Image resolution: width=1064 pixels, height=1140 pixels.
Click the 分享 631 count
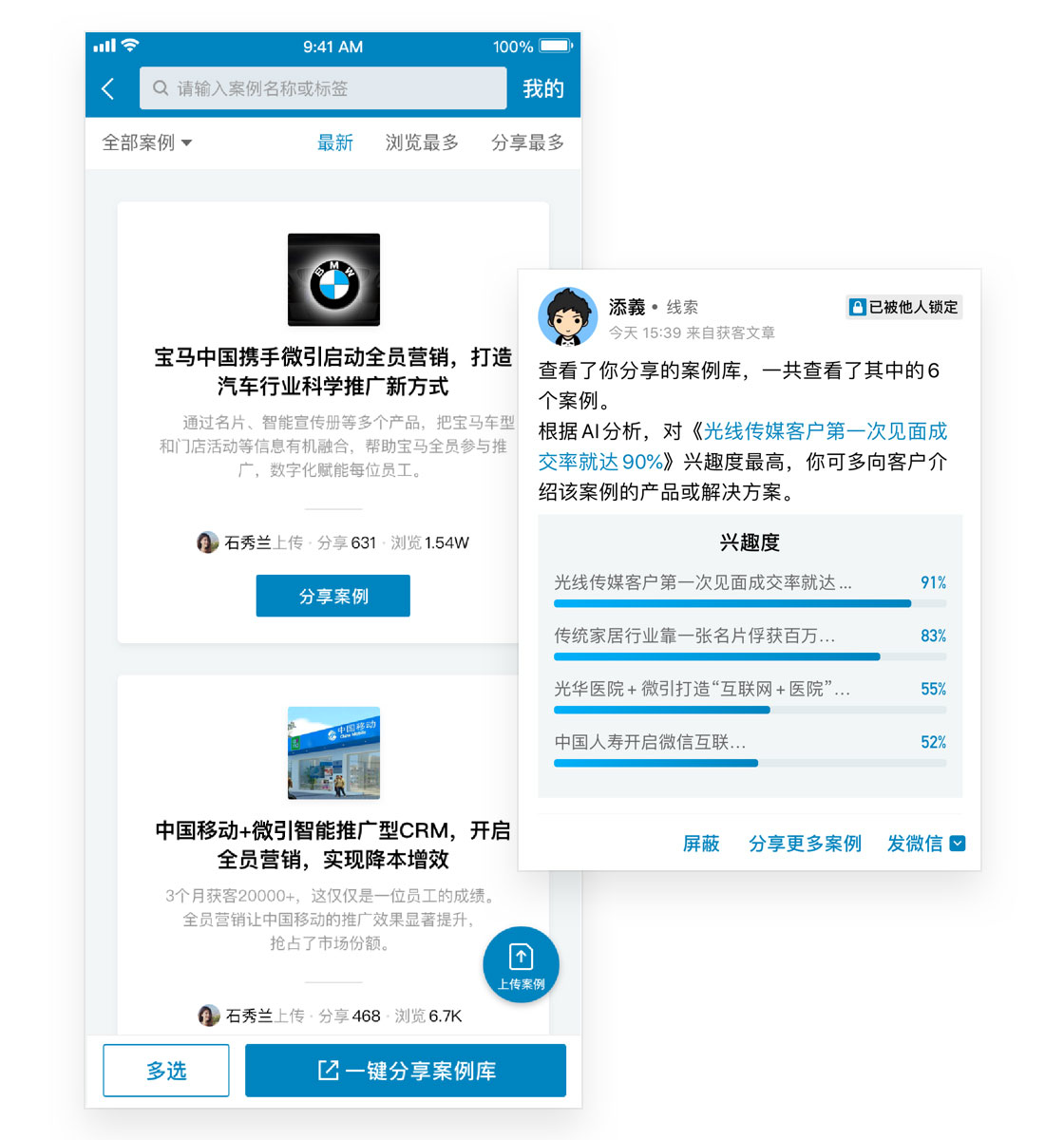(347, 542)
